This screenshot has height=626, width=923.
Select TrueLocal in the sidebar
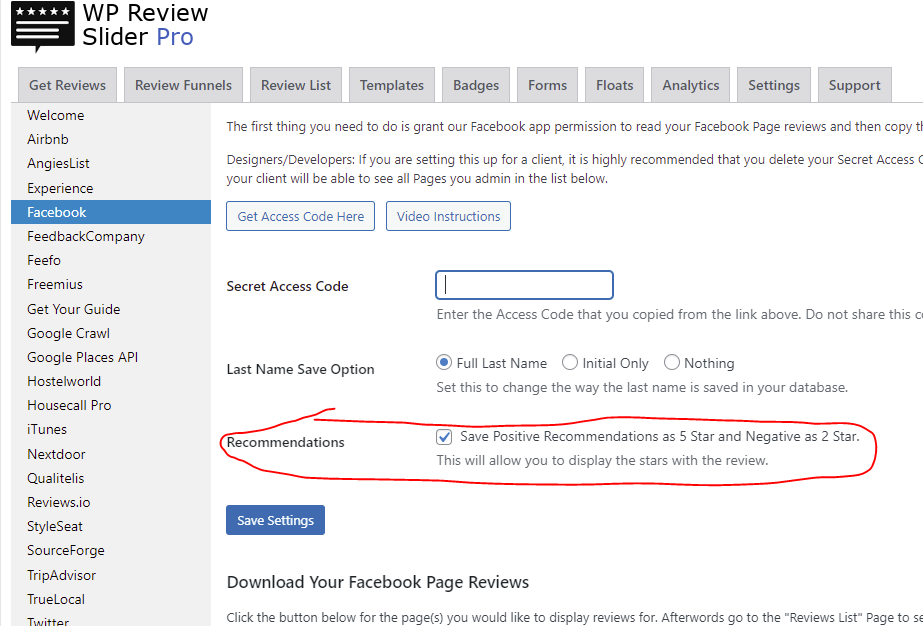click(x=111, y=599)
